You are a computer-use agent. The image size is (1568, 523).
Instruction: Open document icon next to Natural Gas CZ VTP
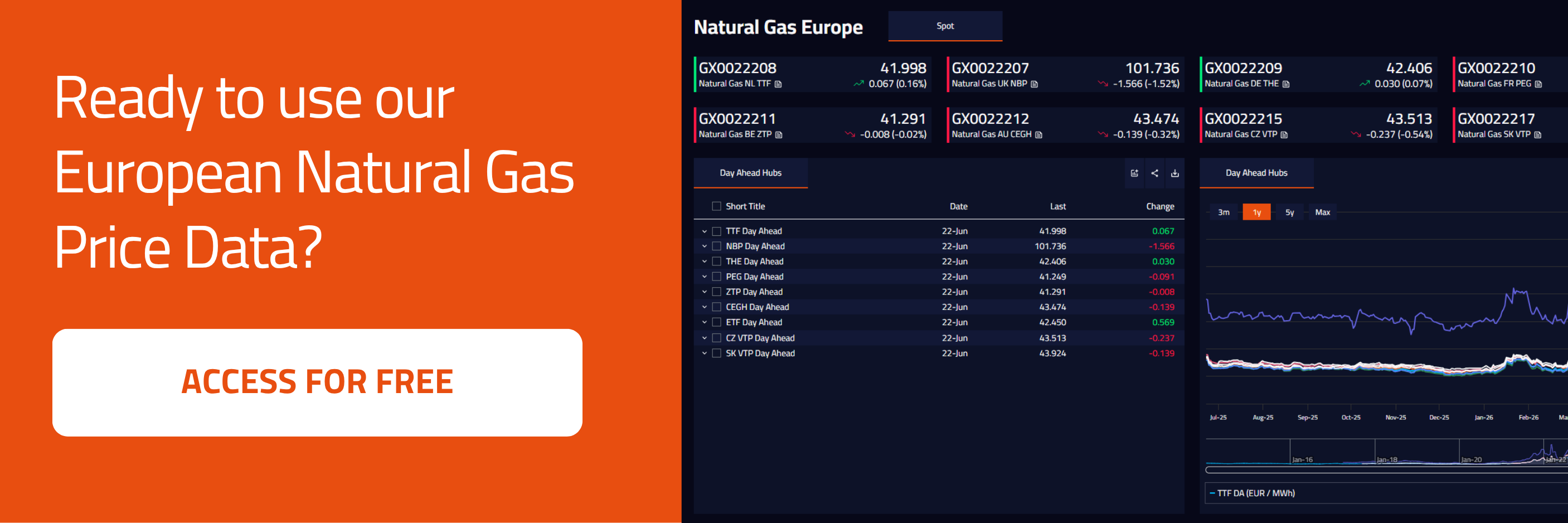pyautogui.click(x=1284, y=134)
